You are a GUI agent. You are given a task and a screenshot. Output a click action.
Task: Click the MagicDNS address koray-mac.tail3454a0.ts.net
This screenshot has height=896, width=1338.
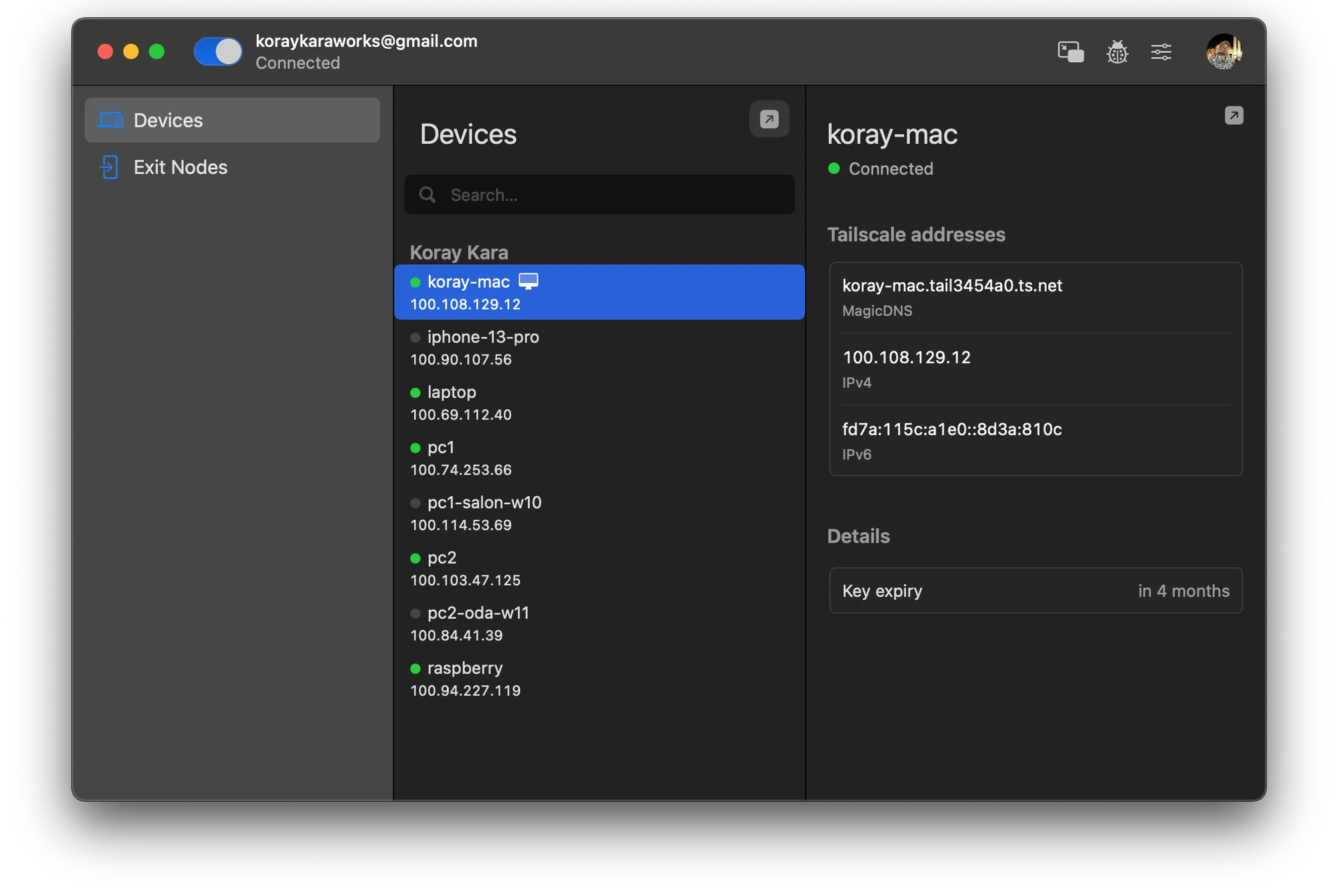[x=952, y=286]
